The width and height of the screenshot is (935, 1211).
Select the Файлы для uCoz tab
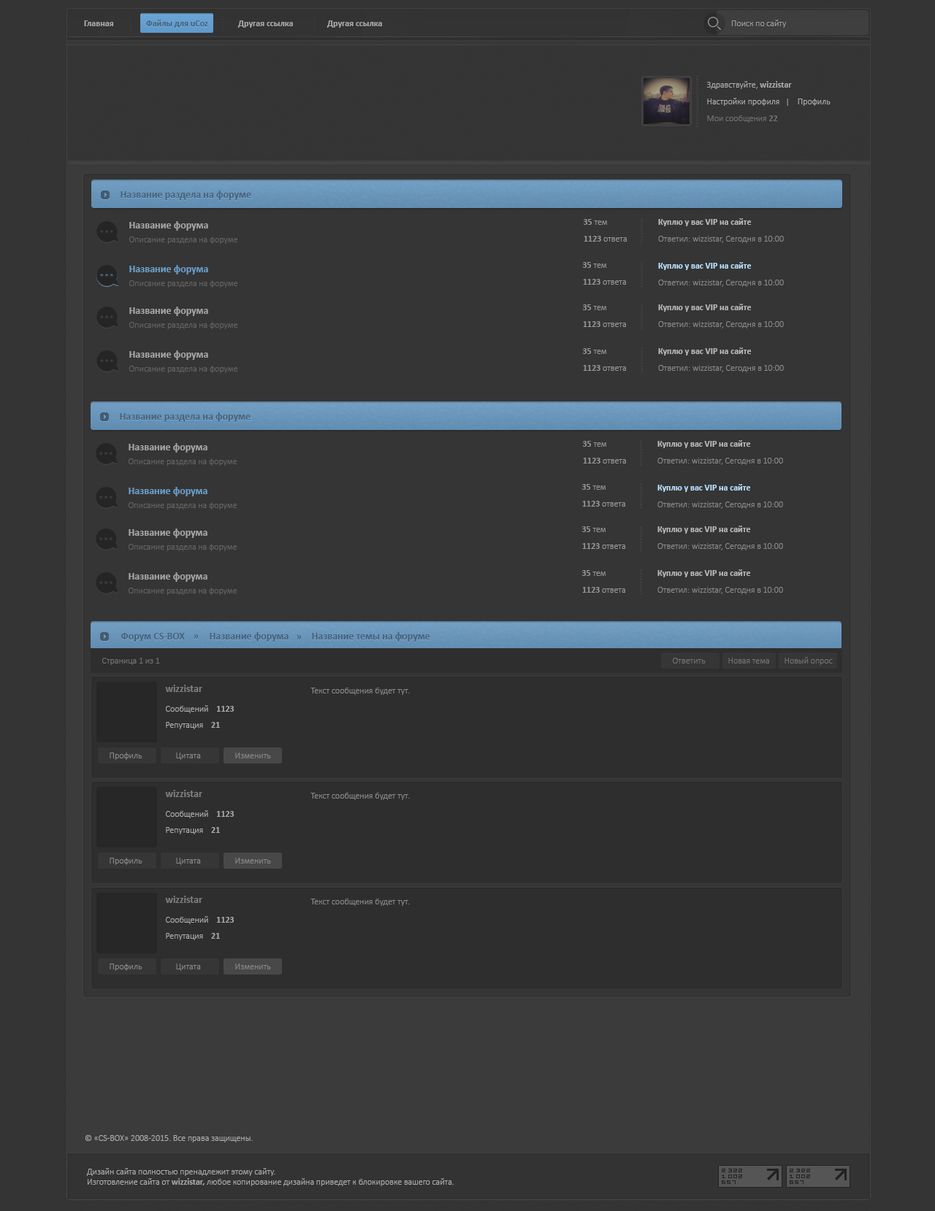[x=176, y=23]
